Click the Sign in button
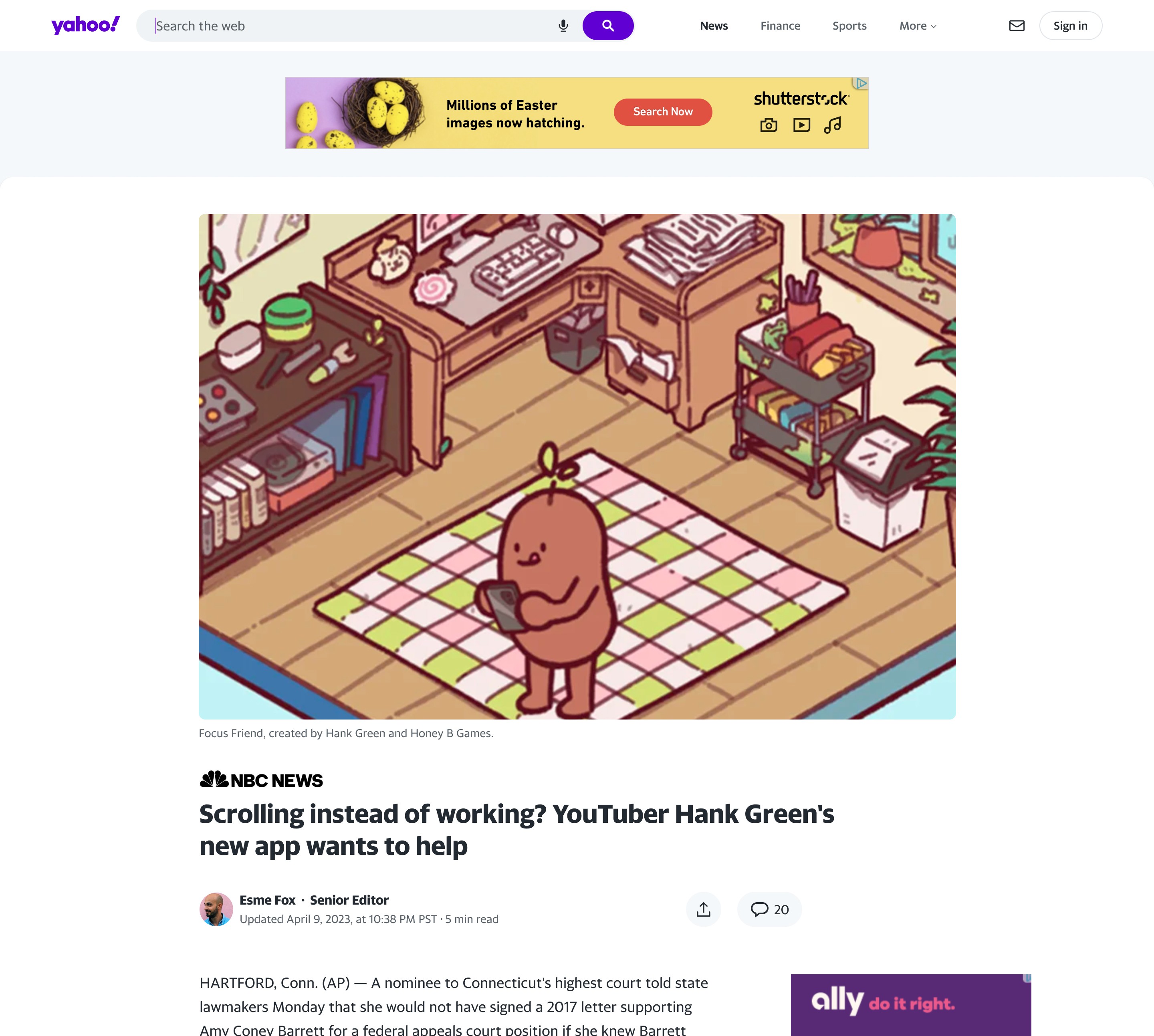The height and width of the screenshot is (1036, 1154). click(x=1070, y=26)
